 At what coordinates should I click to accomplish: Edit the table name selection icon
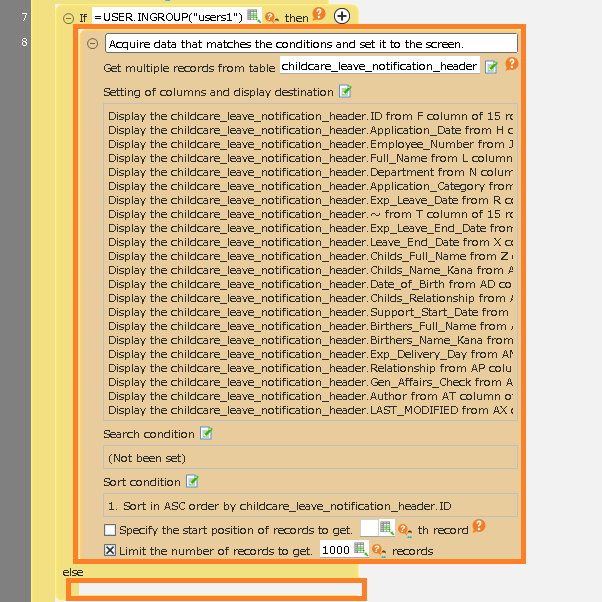pyautogui.click(x=491, y=67)
